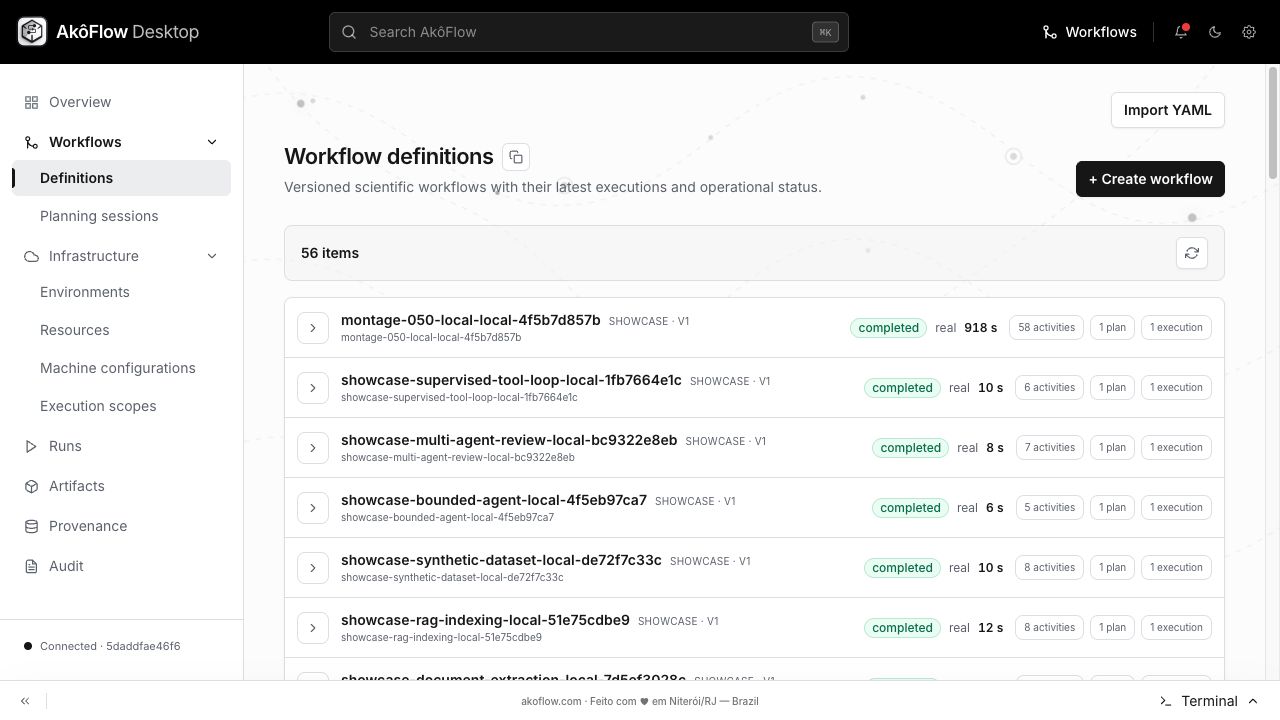Screen dimensions: 1280x720
Task: Expand showcase-bounded-agent row
Action: [313, 508]
